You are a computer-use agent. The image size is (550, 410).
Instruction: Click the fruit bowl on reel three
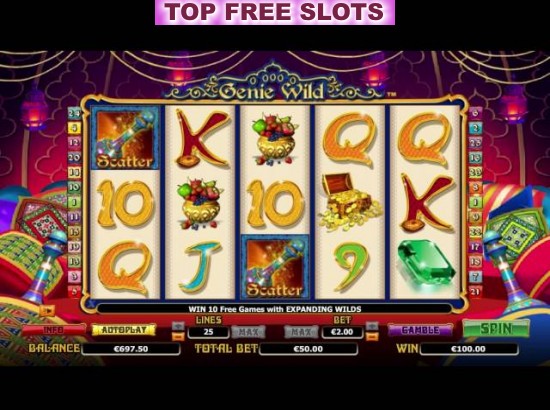(275, 141)
